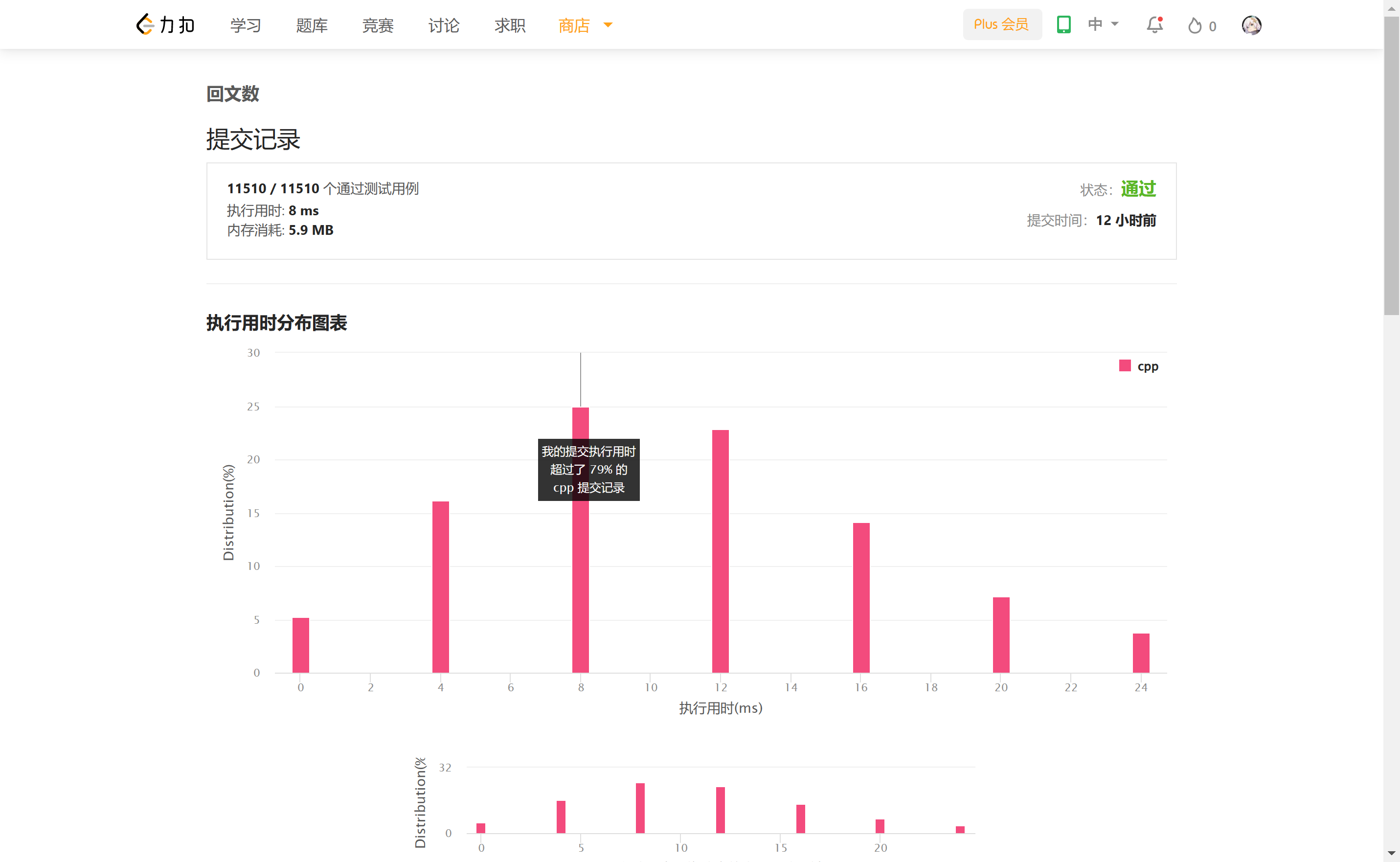Open the 学习 menu
The image size is (1400, 862).
[x=246, y=25]
